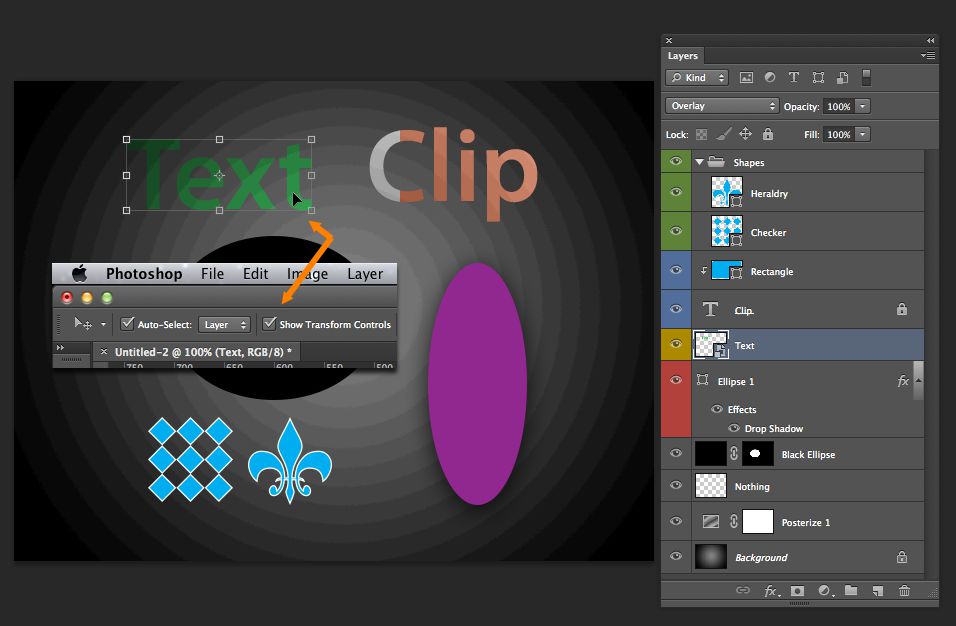
Task: Click the trash icon to delete layer
Action: click(x=904, y=591)
